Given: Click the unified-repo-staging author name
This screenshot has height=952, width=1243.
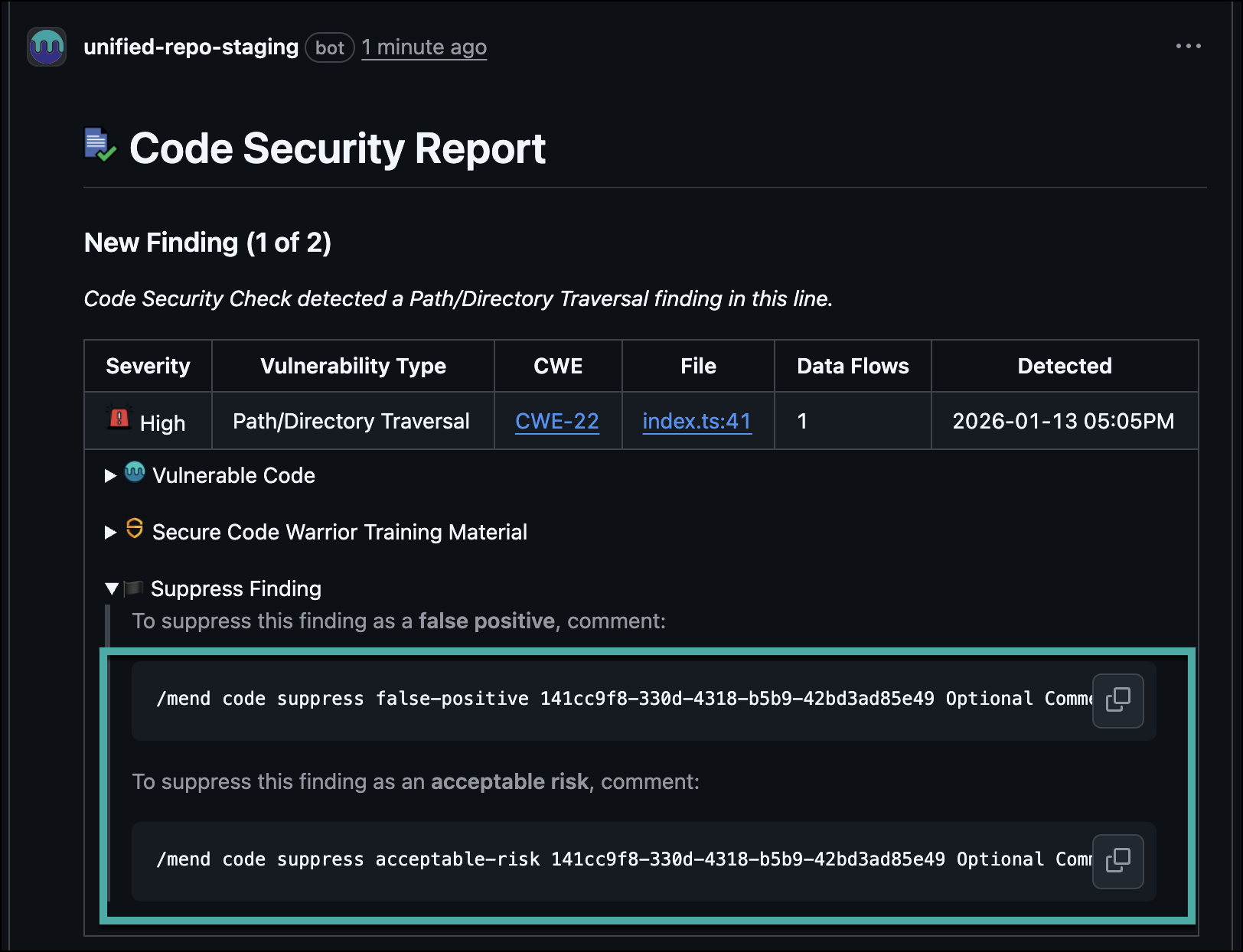Looking at the screenshot, I should (191, 47).
